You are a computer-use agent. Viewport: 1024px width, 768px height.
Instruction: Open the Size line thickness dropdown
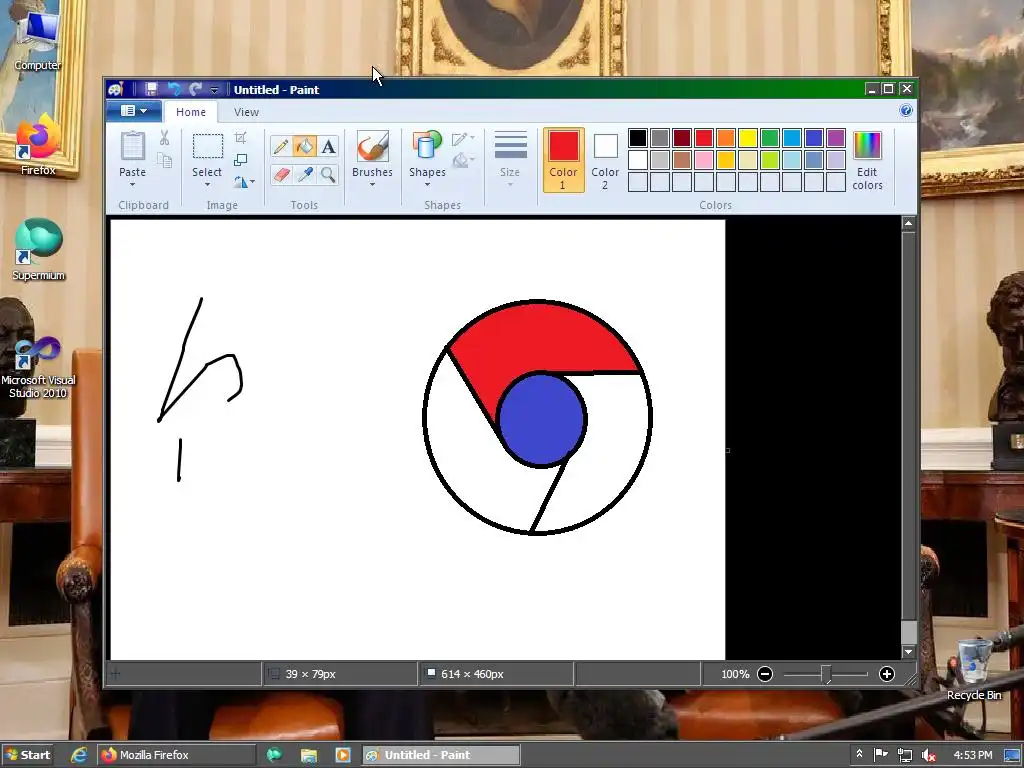[510, 159]
